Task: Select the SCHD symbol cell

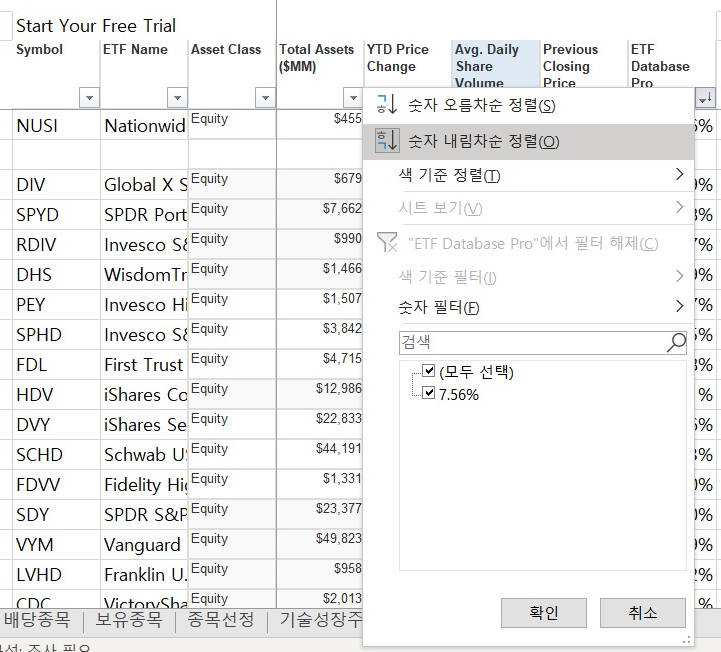Action: pyautogui.click(x=56, y=454)
